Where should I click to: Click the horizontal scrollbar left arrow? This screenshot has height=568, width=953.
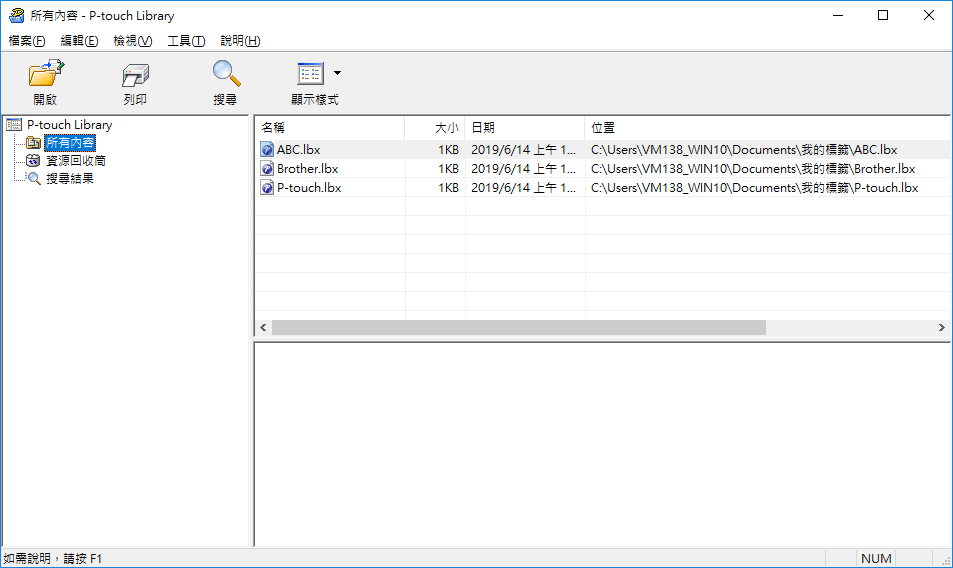click(x=263, y=327)
